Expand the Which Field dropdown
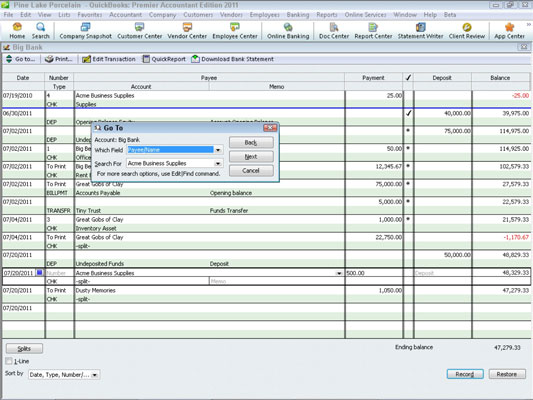Image resolution: width=533 pixels, height=400 pixels. click(218, 150)
